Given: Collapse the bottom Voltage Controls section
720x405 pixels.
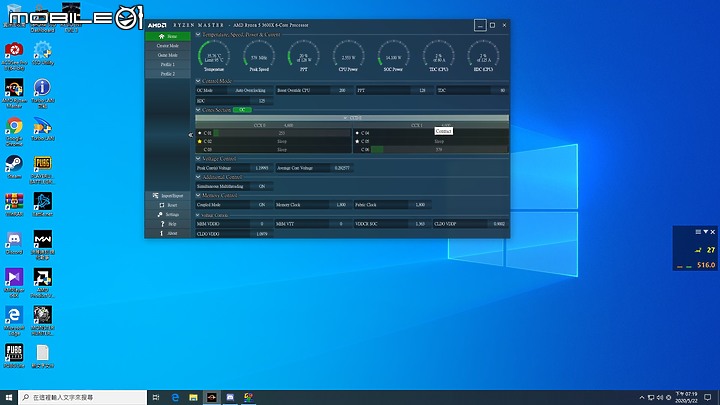Looking at the screenshot, I should coord(198,215).
